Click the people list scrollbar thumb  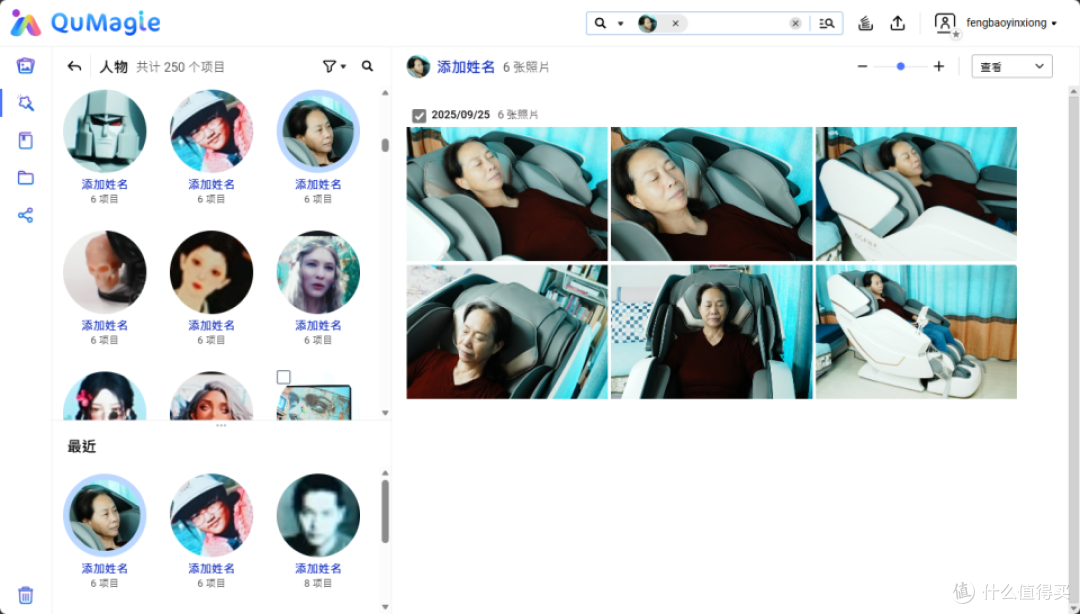pyautogui.click(x=385, y=145)
